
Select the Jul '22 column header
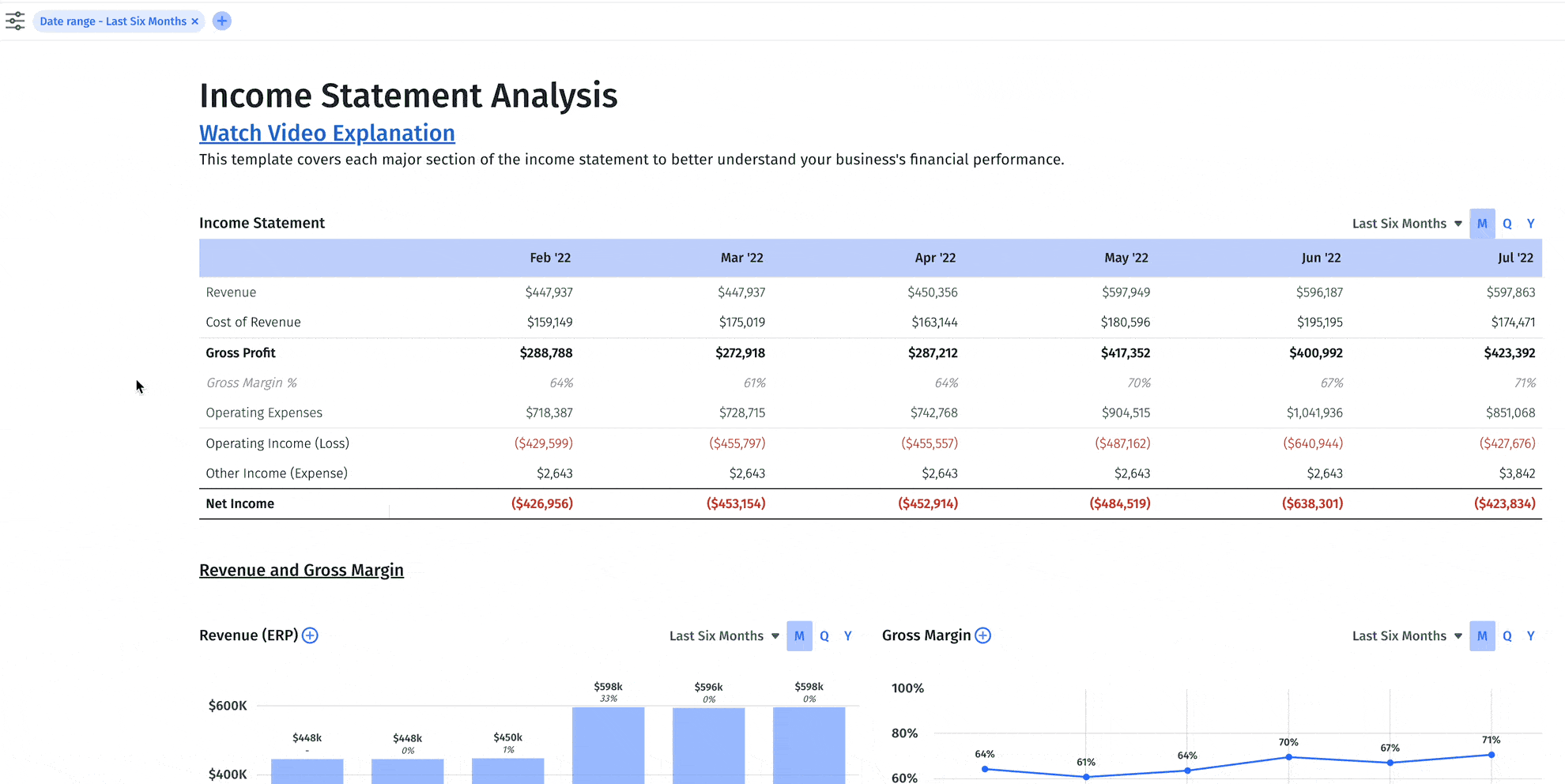tap(1515, 258)
